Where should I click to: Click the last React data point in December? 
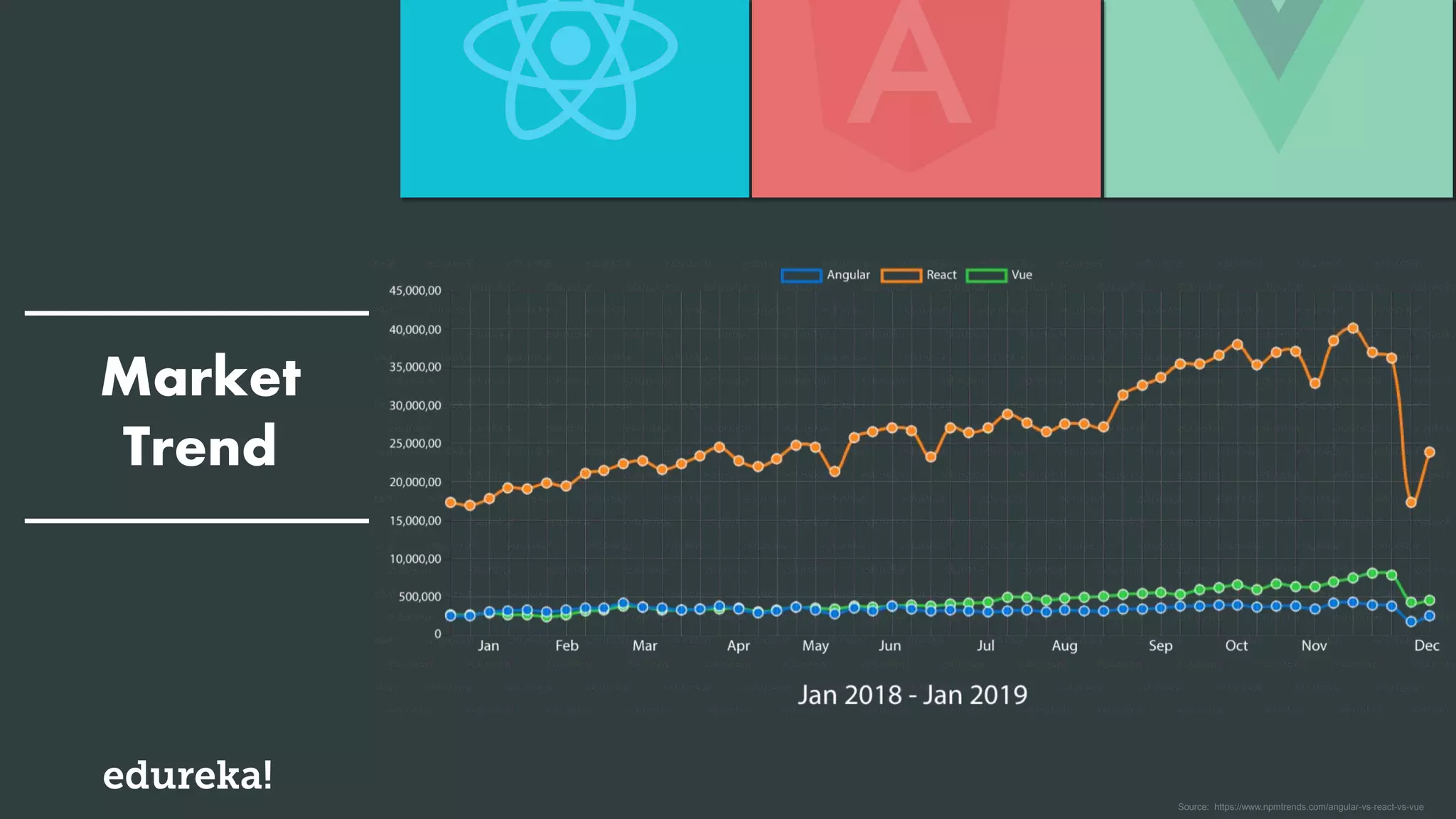coord(1430,452)
